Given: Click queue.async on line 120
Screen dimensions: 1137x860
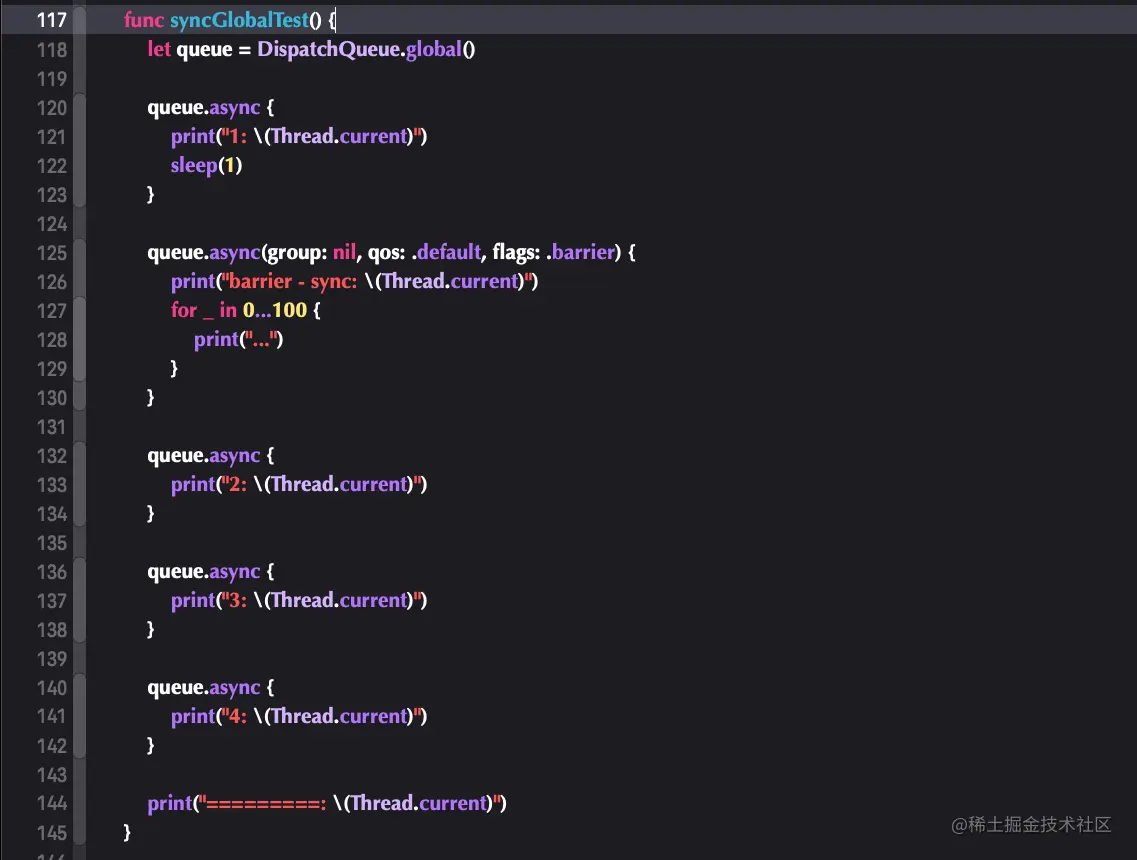Looking at the screenshot, I should click(204, 107).
